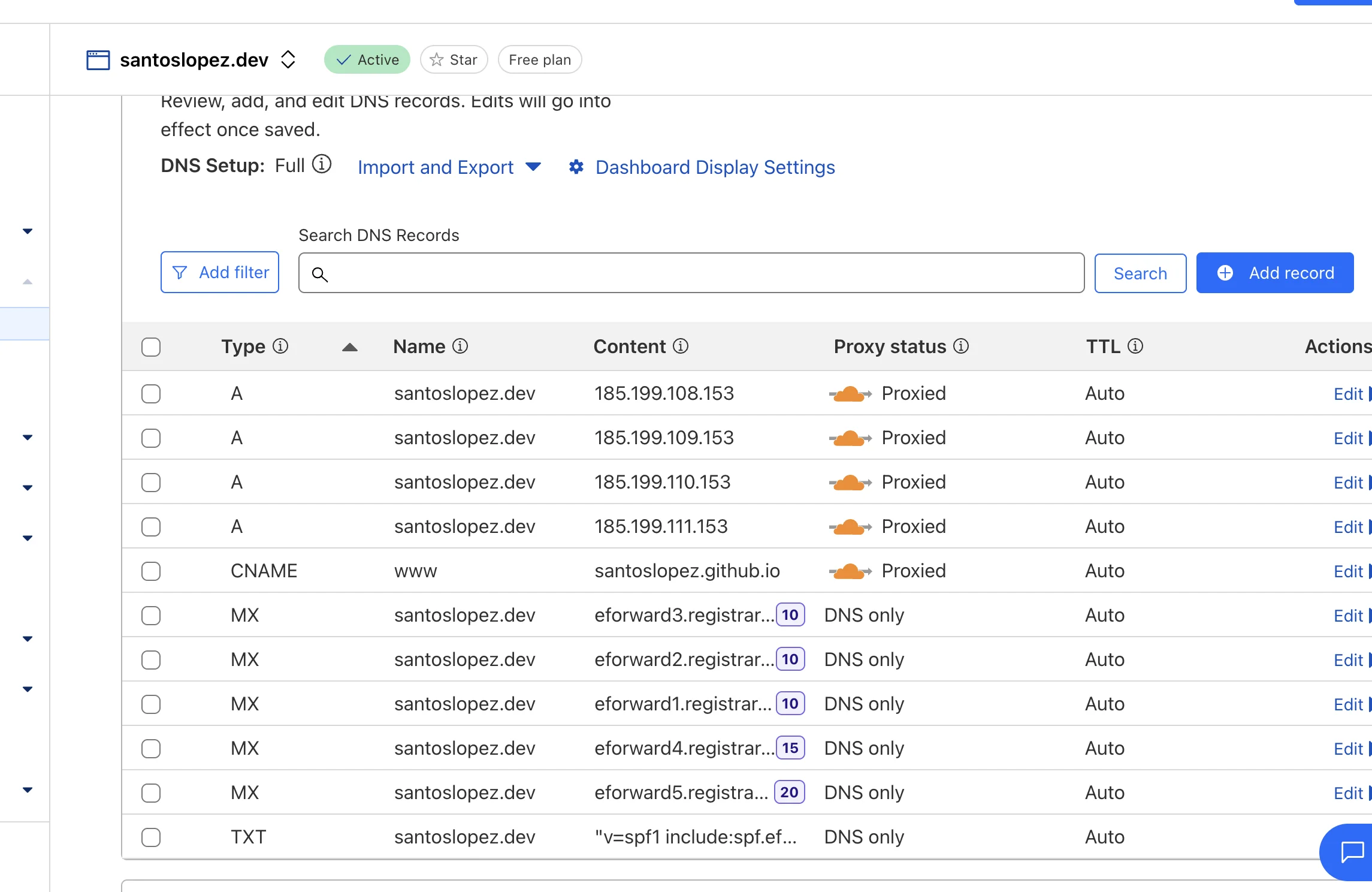Click the website window icon beside santoslopez.dev

point(98,60)
